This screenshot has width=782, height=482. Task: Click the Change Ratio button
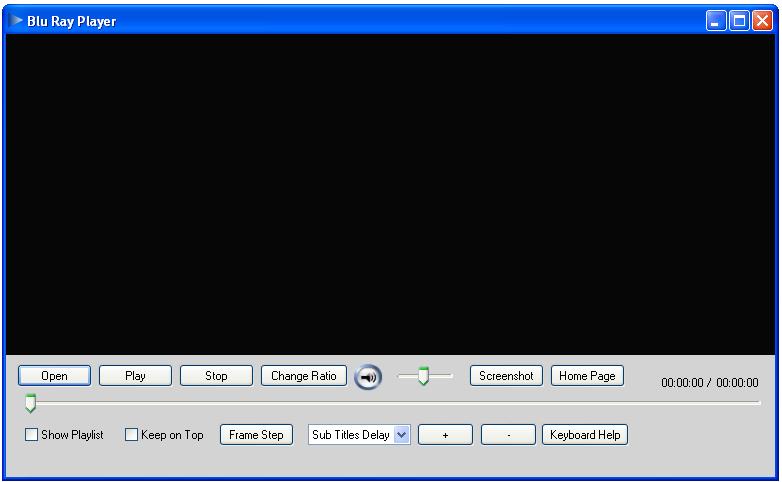pyautogui.click(x=304, y=376)
